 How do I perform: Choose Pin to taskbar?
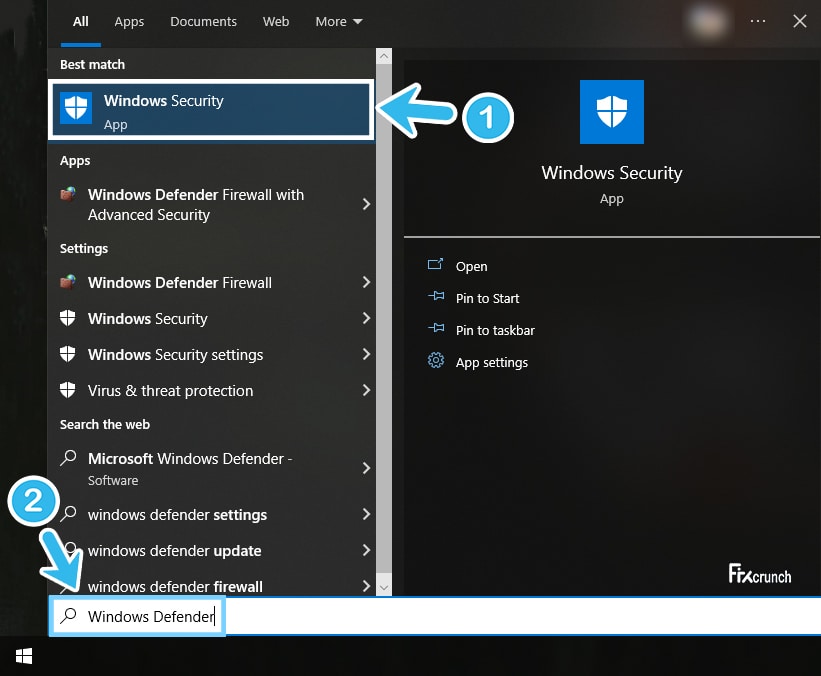(x=495, y=330)
